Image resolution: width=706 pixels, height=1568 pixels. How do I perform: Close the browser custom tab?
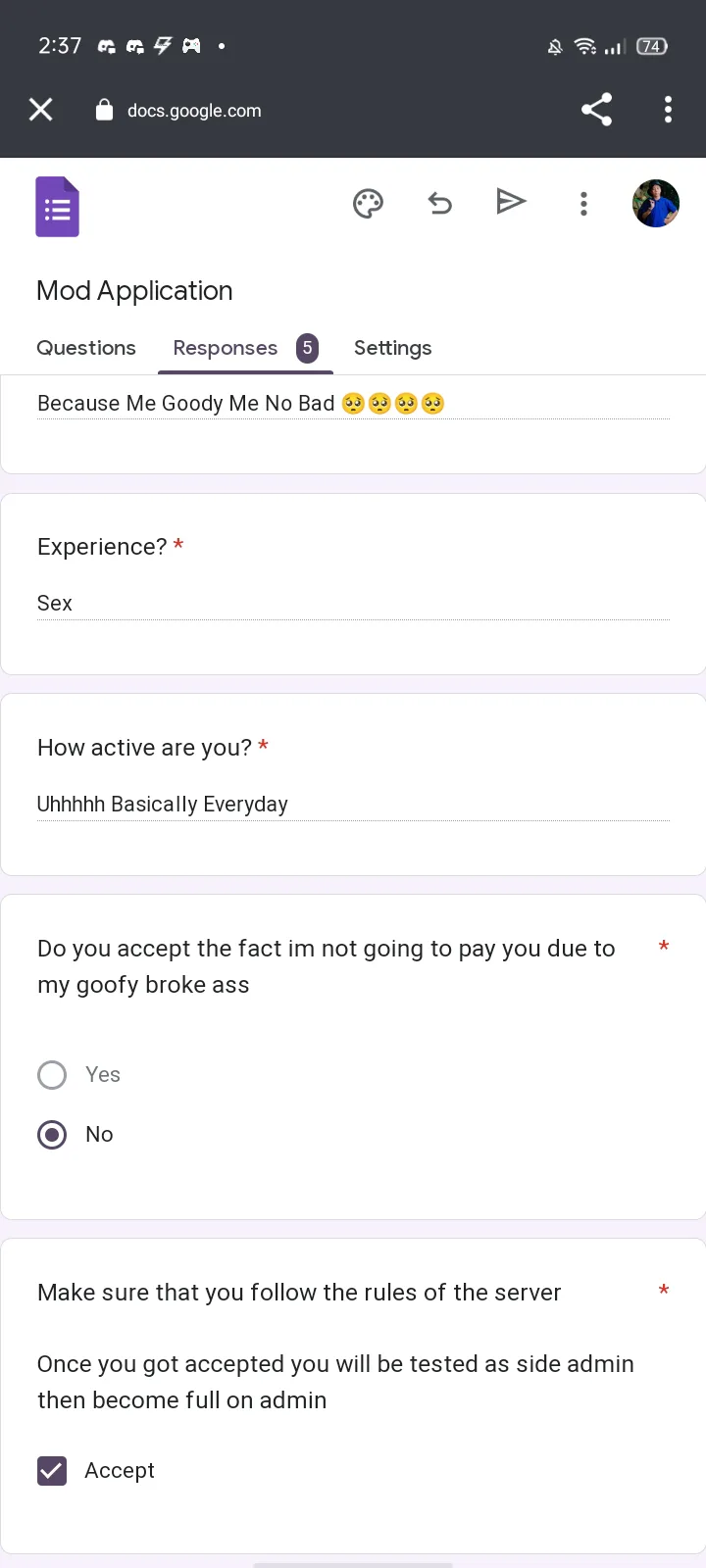(41, 110)
